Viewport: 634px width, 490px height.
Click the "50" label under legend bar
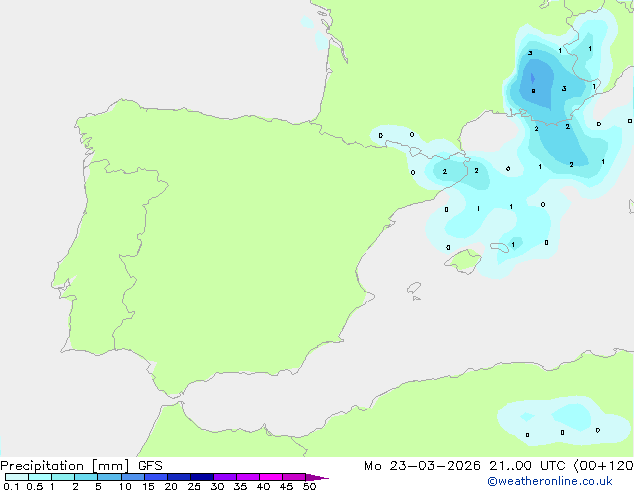[x=309, y=486]
